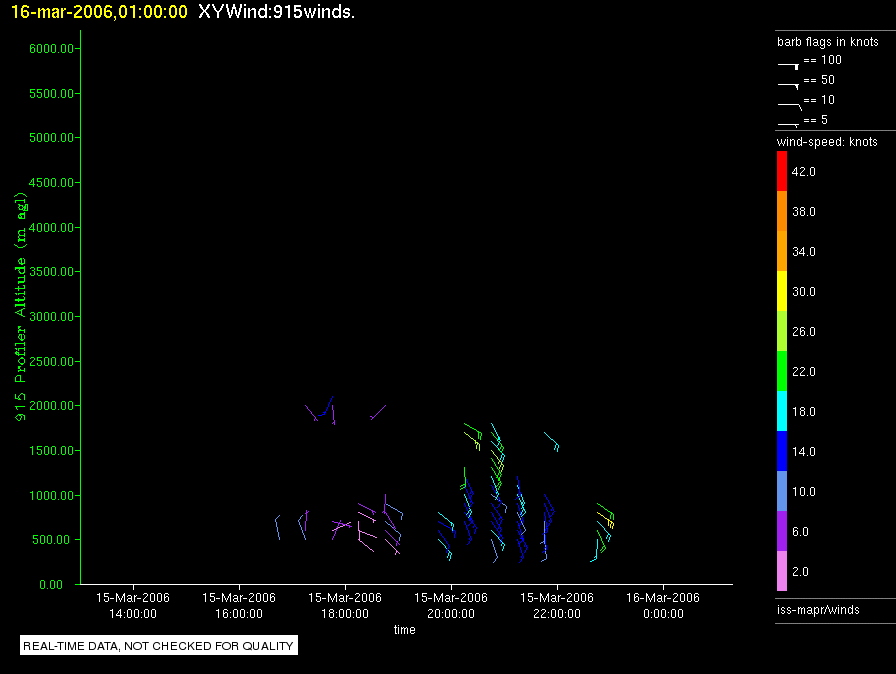Click the 10 knots barb flag symbol
The width and height of the screenshot is (896, 674).
click(790, 106)
